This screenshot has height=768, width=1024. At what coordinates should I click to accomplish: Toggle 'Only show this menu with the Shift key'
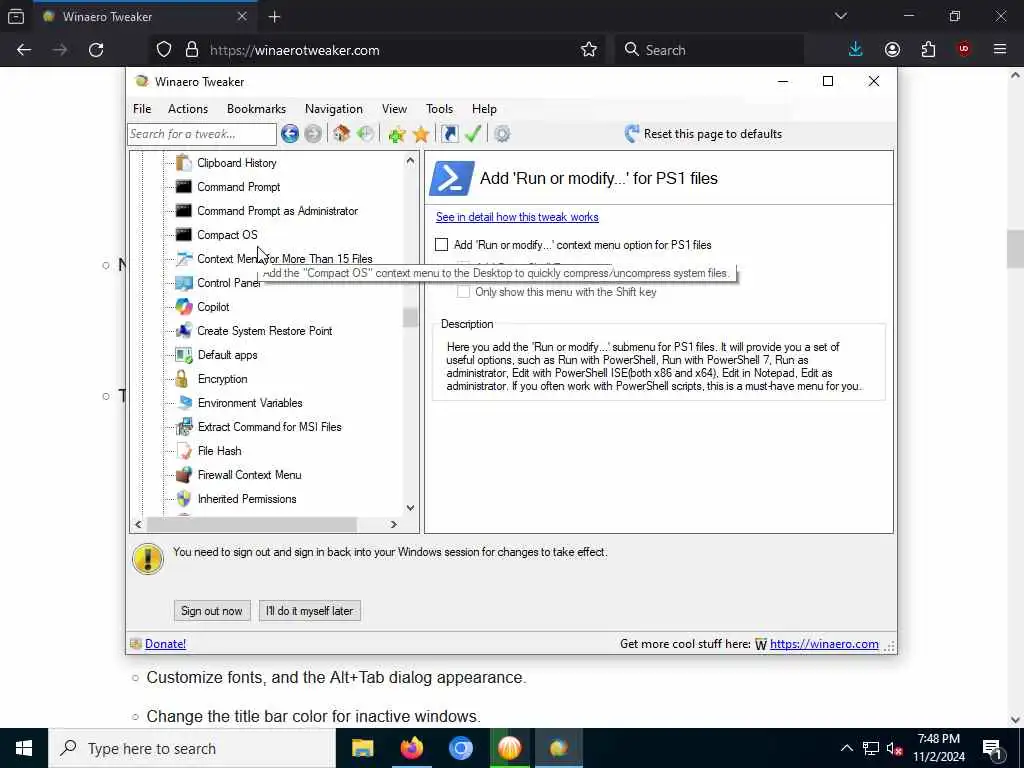pyautogui.click(x=463, y=292)
